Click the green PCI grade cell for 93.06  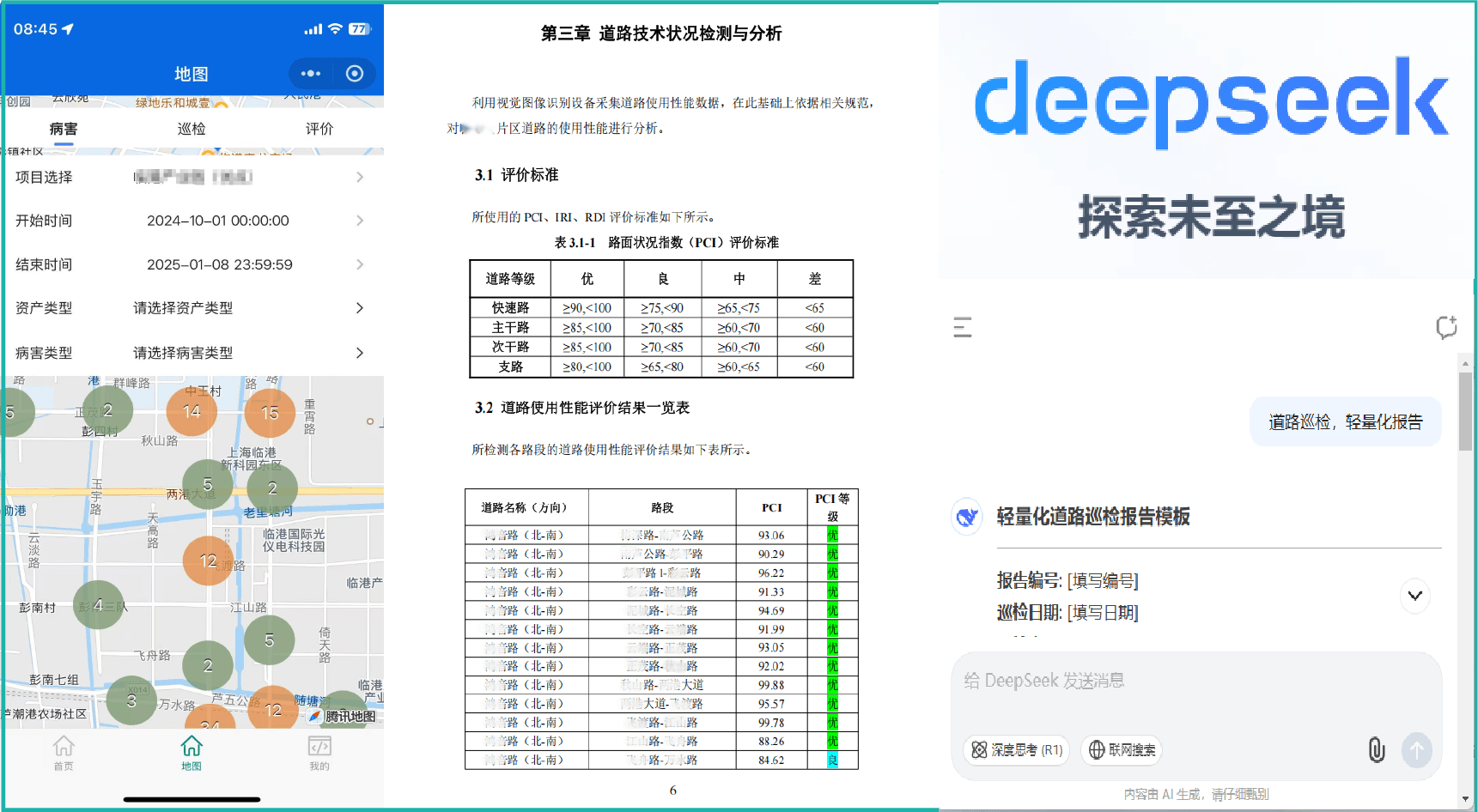point(832,535)
